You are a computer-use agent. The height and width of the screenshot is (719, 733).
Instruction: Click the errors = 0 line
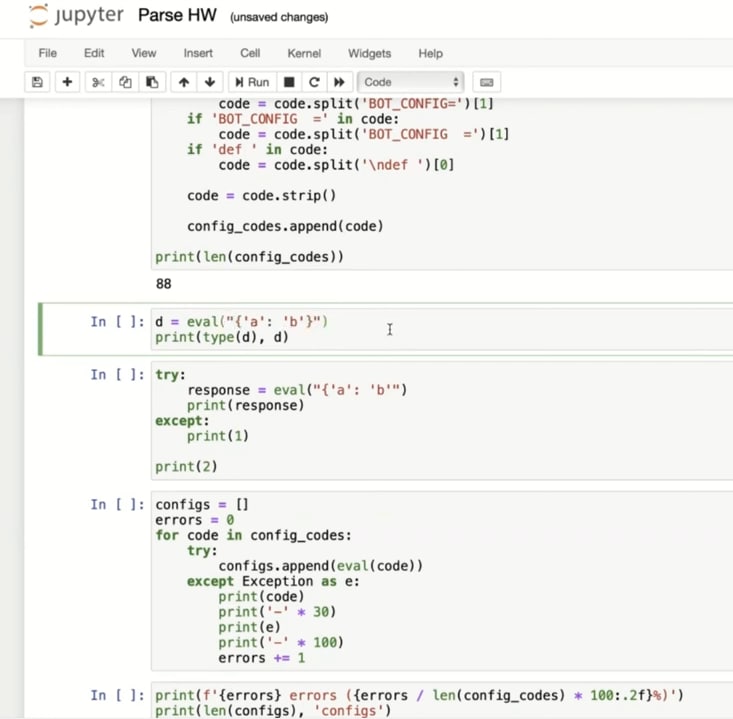tap(194, 520)
